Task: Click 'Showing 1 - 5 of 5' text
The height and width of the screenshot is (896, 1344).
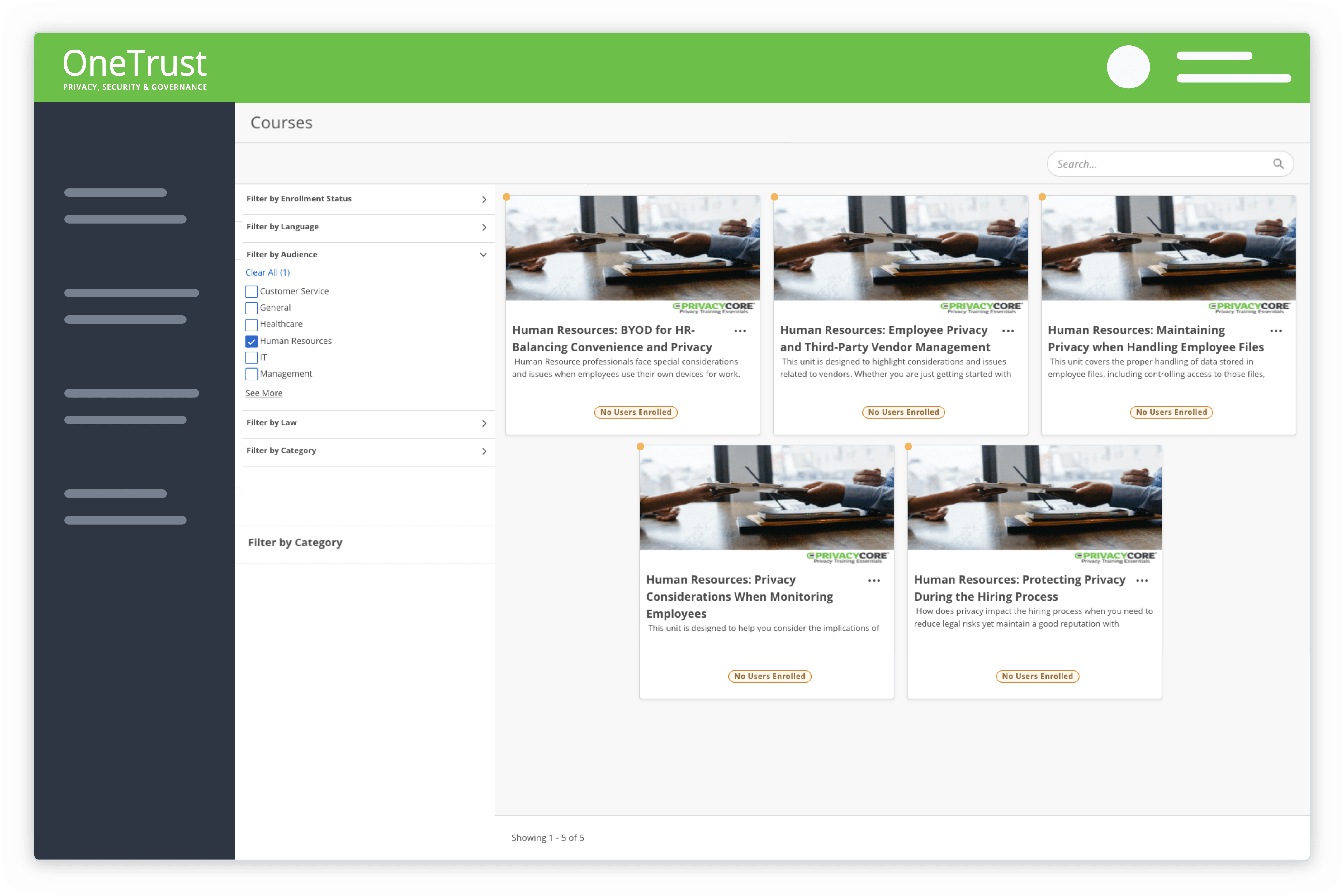Action: point(547,838)
